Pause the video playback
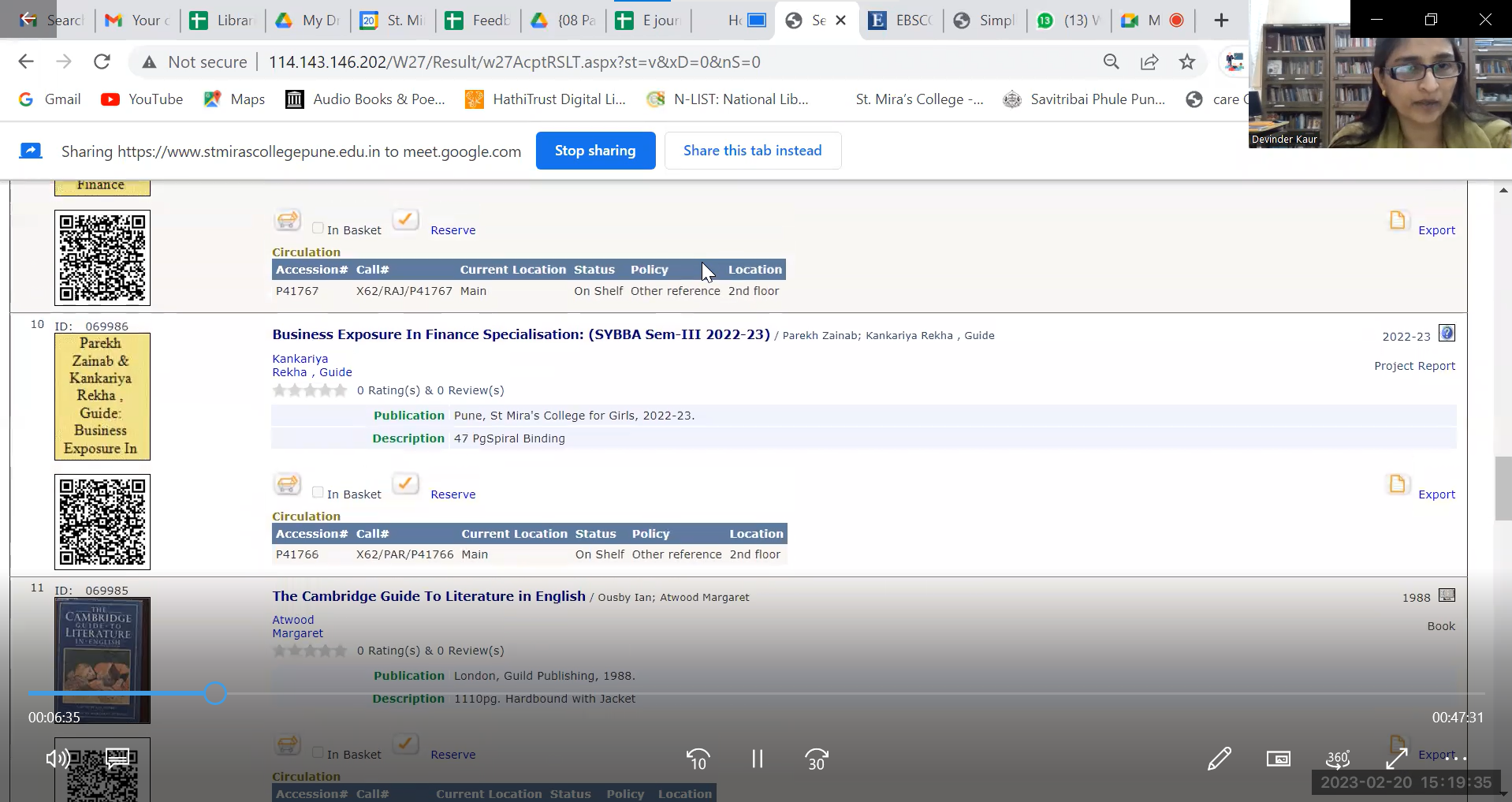Image resolution: width=1512 pixels, height=802 pixels. coord(757,759)
